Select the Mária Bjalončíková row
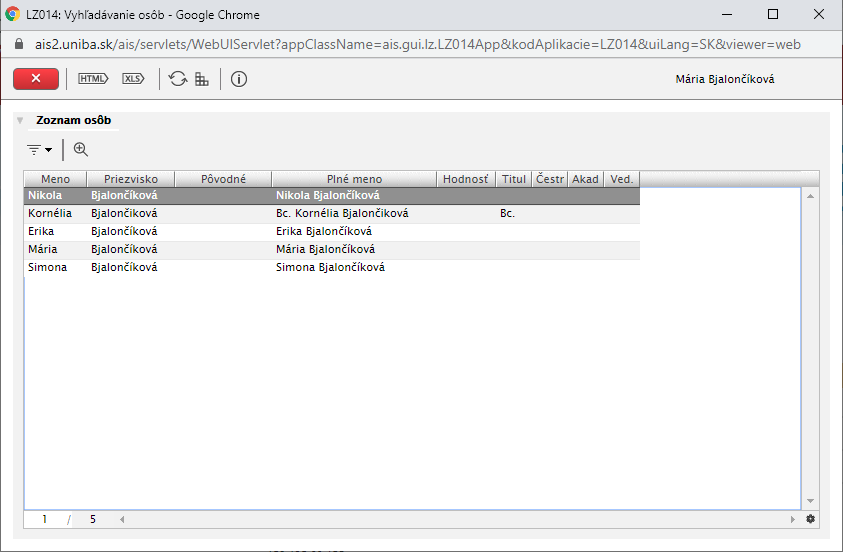The image size is (843, 552). click(330, 249)
